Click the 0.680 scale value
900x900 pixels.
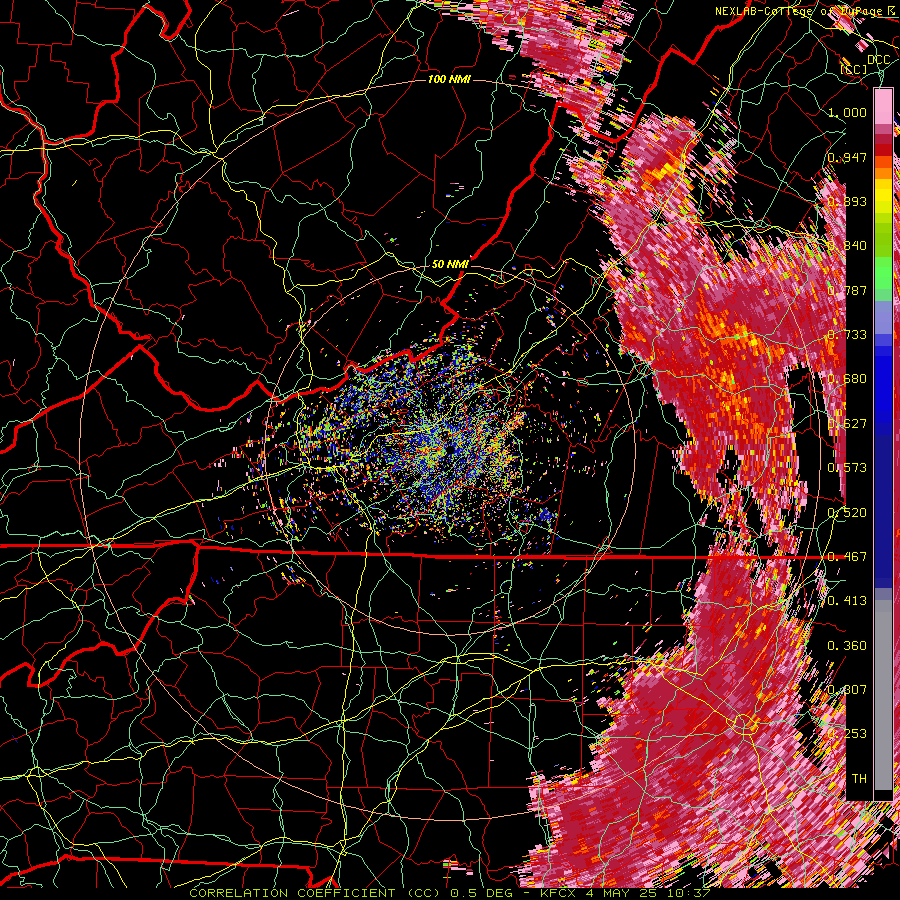point(847,379)
